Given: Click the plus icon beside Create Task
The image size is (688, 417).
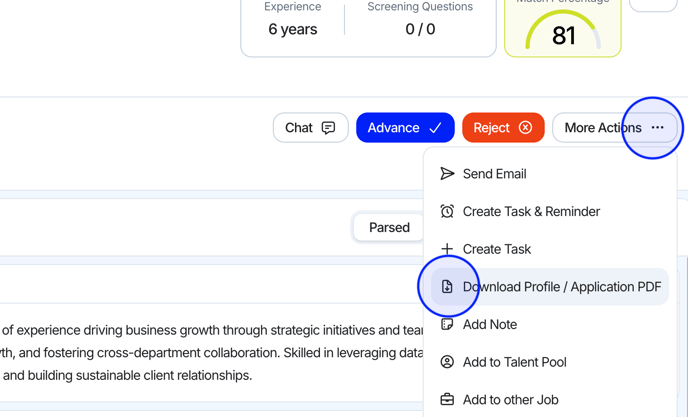Looking at the screenshot, I should (447, 249).
